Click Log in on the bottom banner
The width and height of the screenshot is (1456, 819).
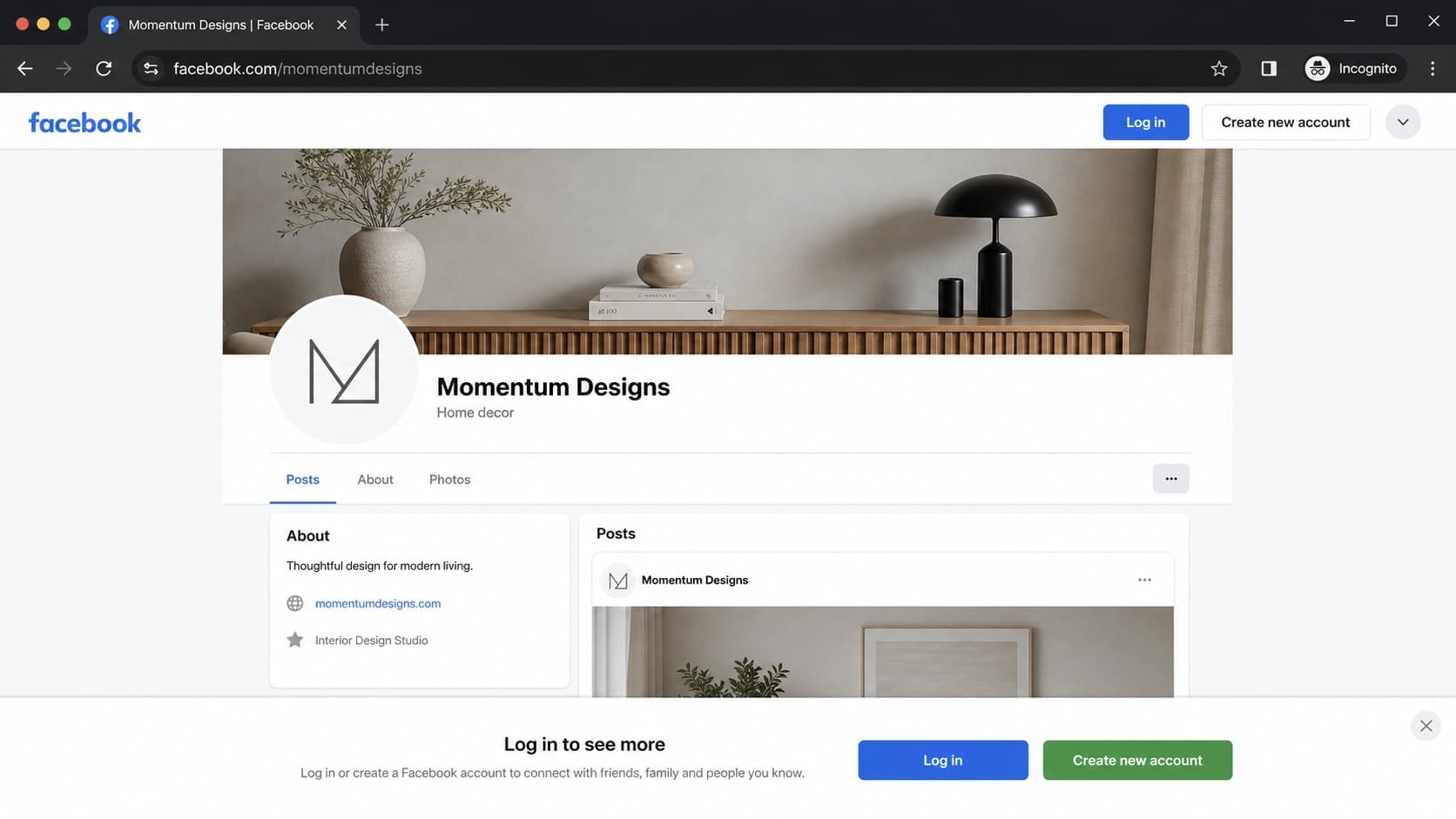click(x=943, y=760)
